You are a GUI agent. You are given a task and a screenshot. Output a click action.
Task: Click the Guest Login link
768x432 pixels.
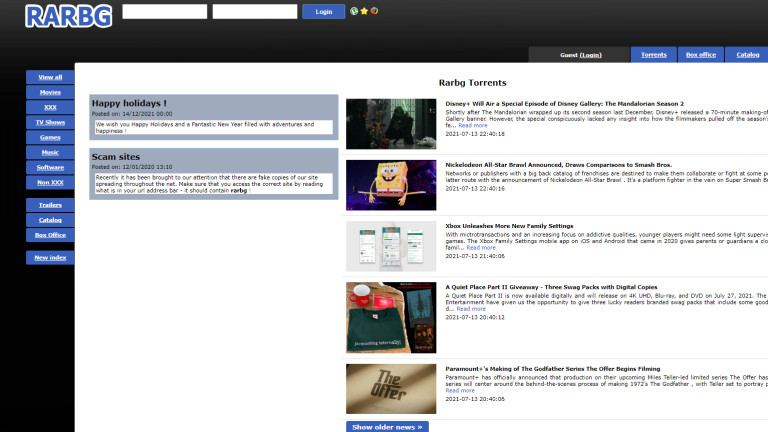pos(590,55)
